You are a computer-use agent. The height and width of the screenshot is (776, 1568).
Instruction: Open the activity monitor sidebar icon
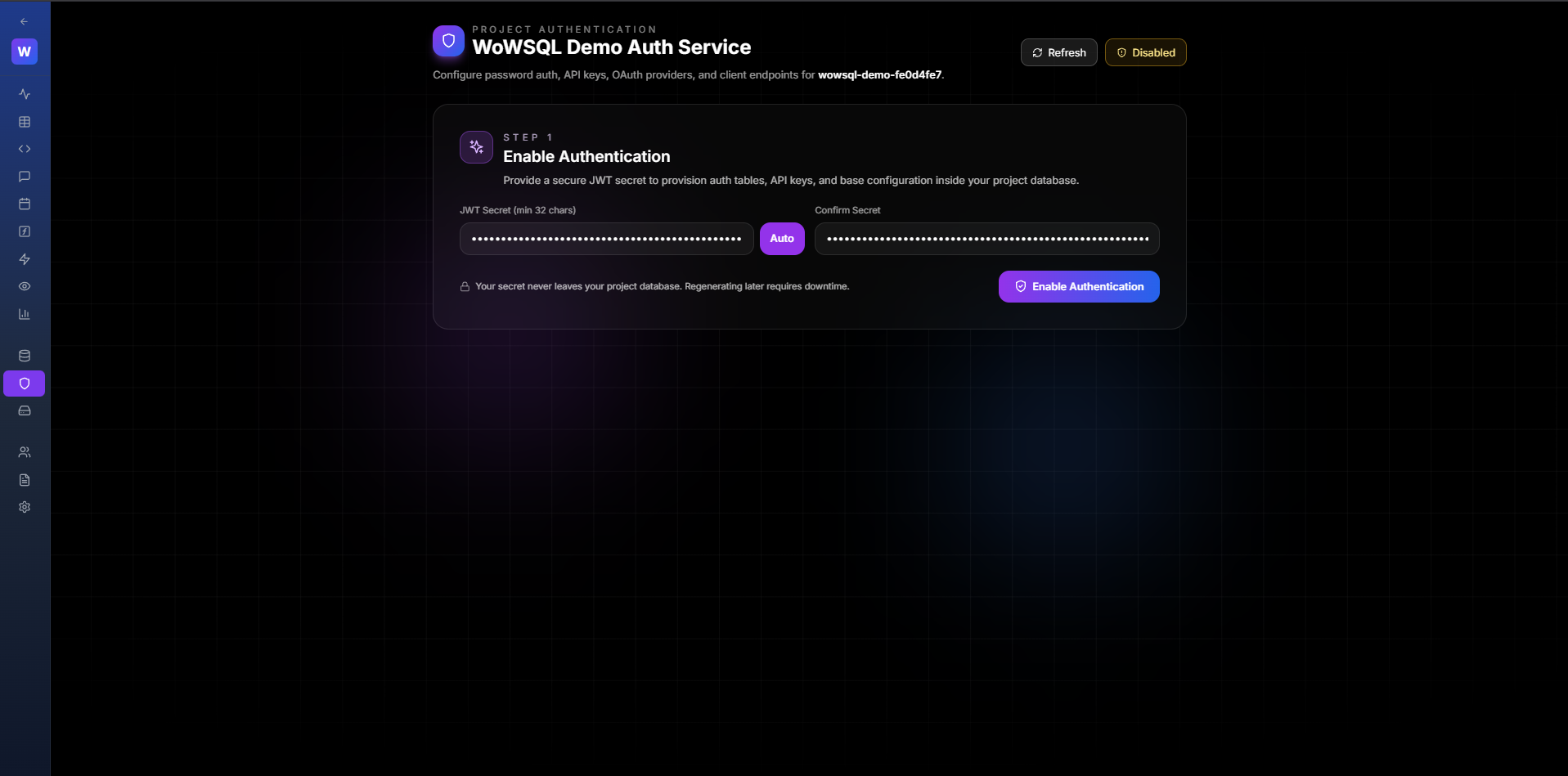click(x=24, y=93)
